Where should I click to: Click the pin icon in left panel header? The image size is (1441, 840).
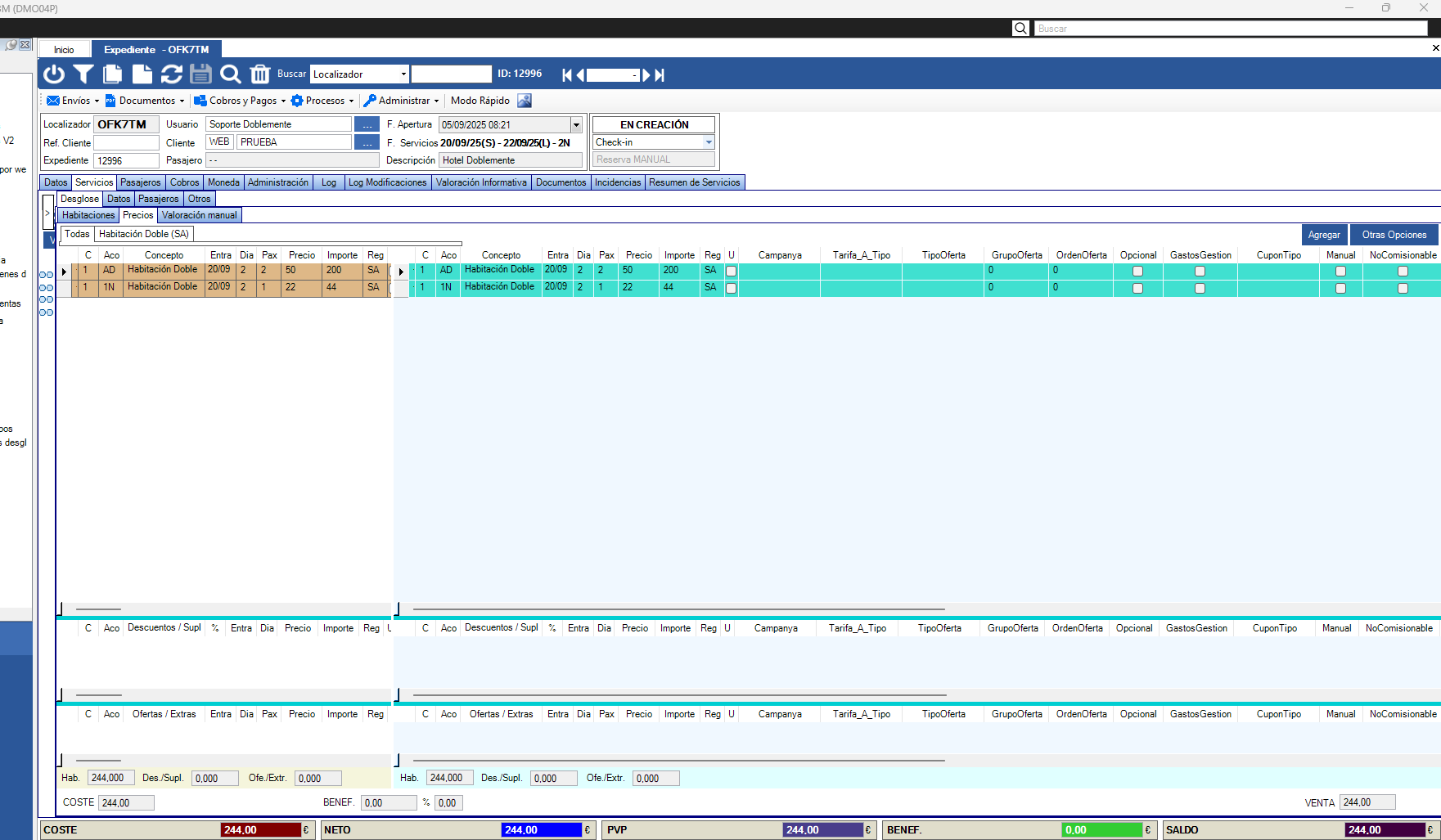10,45
